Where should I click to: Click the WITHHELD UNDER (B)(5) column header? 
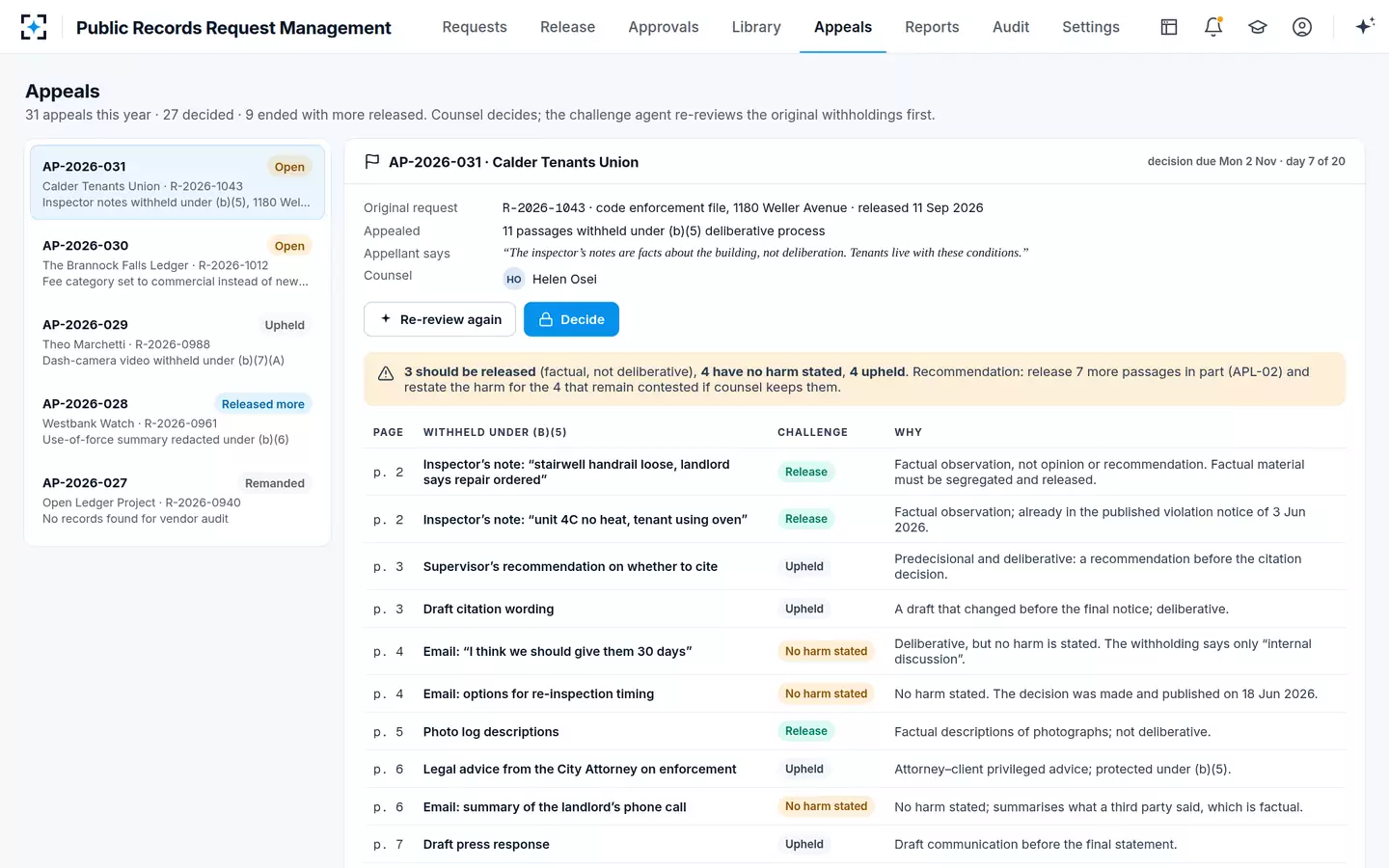(495, 432)
